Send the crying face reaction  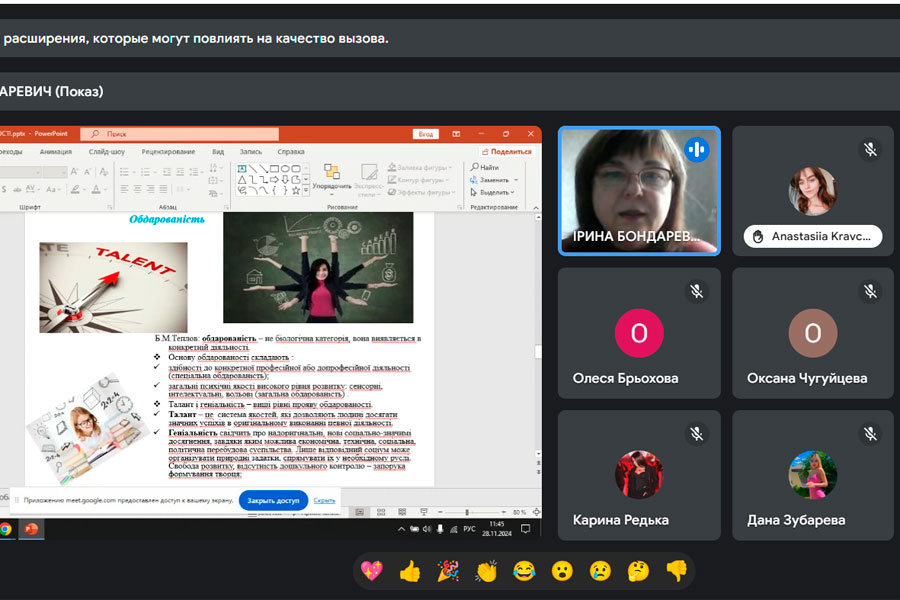pos(600,571)
